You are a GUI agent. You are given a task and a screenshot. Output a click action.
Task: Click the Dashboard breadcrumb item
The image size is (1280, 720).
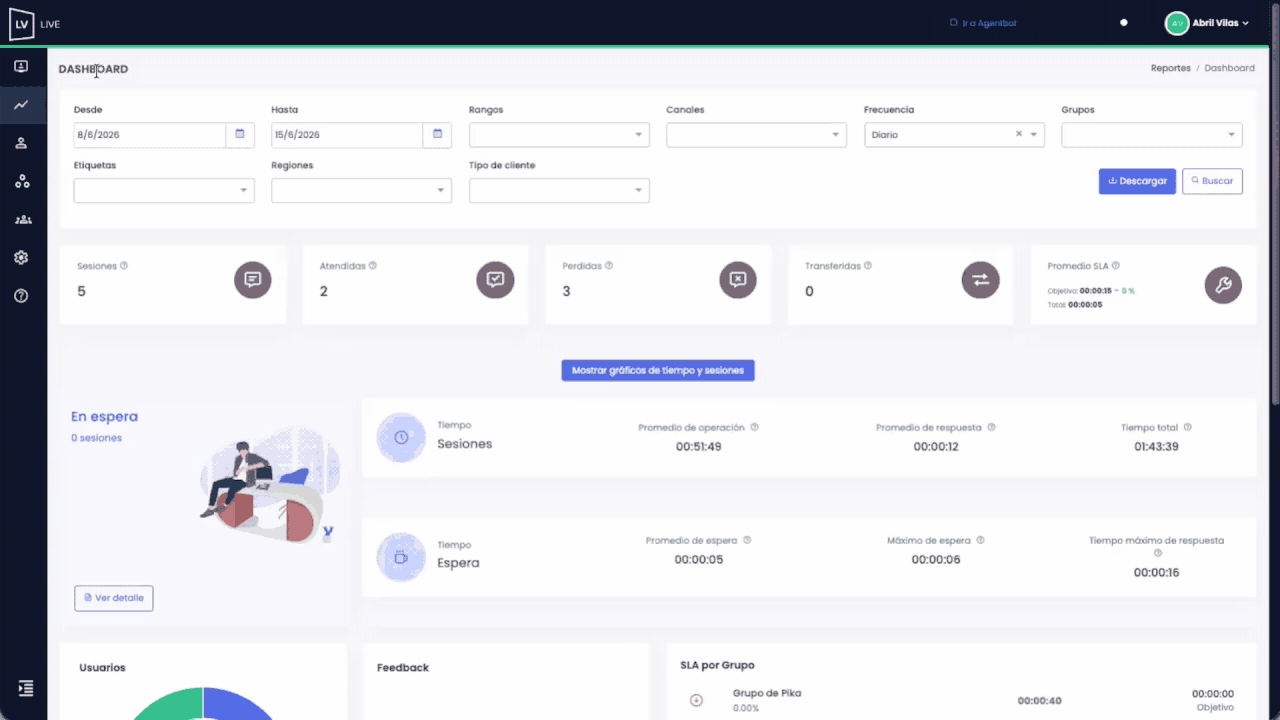pos(1229,68)
